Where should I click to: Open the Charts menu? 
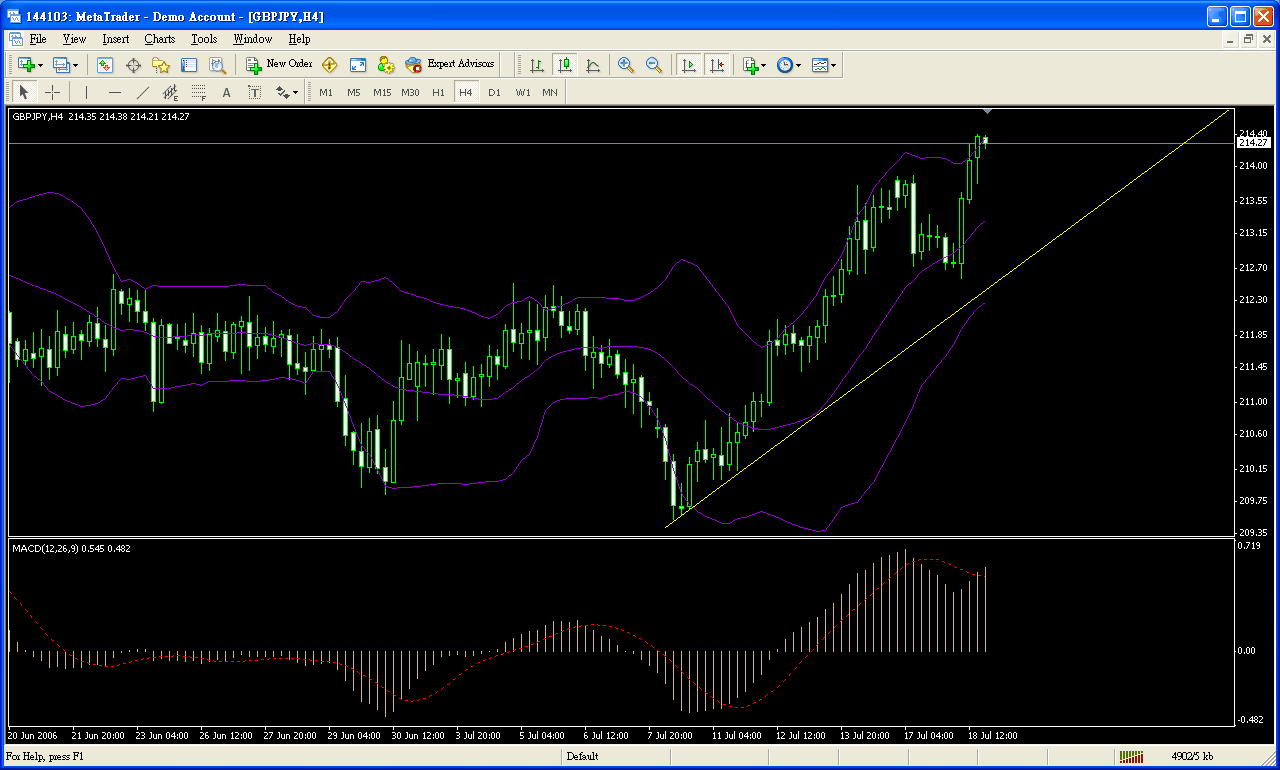[x=159, y=39]
